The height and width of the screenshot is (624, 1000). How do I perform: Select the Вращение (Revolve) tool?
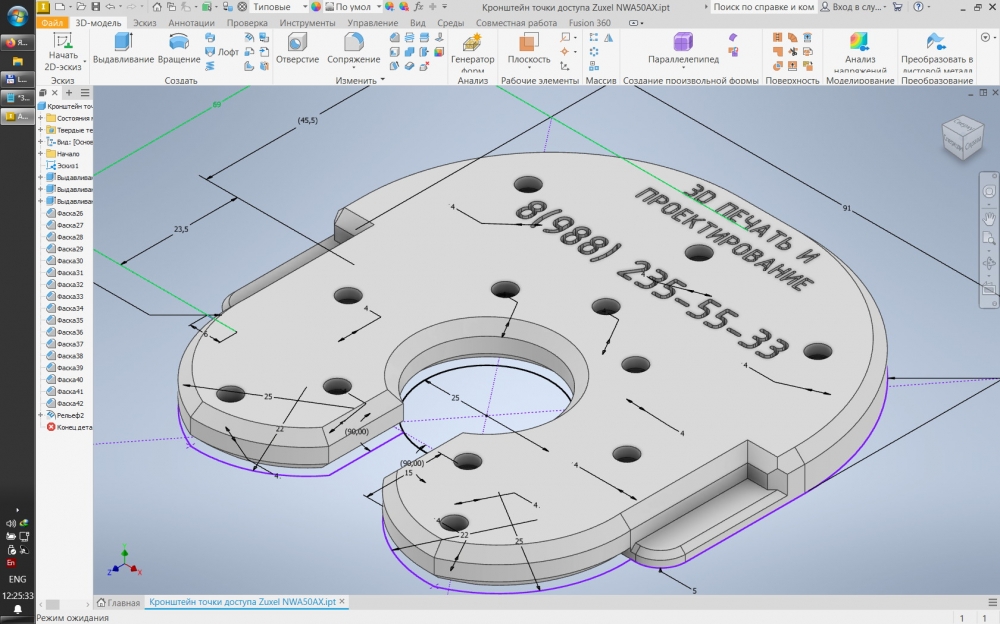[x=179, y=47]
